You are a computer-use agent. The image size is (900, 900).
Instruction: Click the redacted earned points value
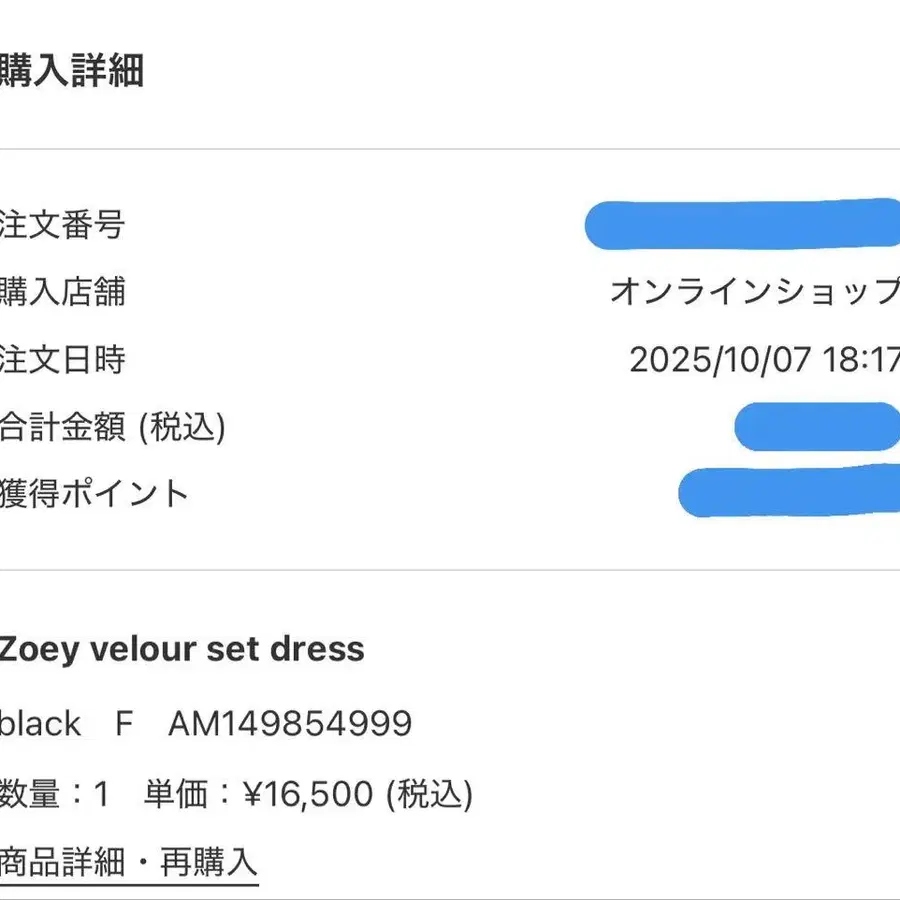[x=788, y=491]
